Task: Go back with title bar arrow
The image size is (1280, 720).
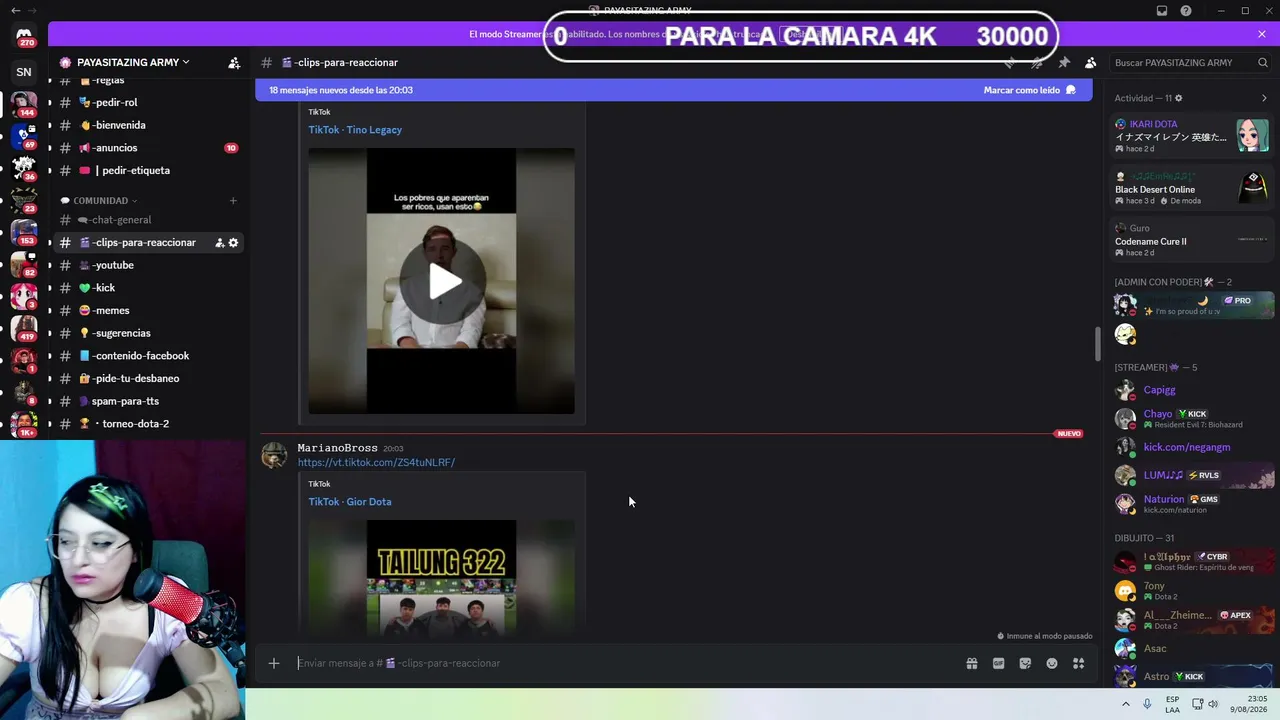Action: point(15,10)
